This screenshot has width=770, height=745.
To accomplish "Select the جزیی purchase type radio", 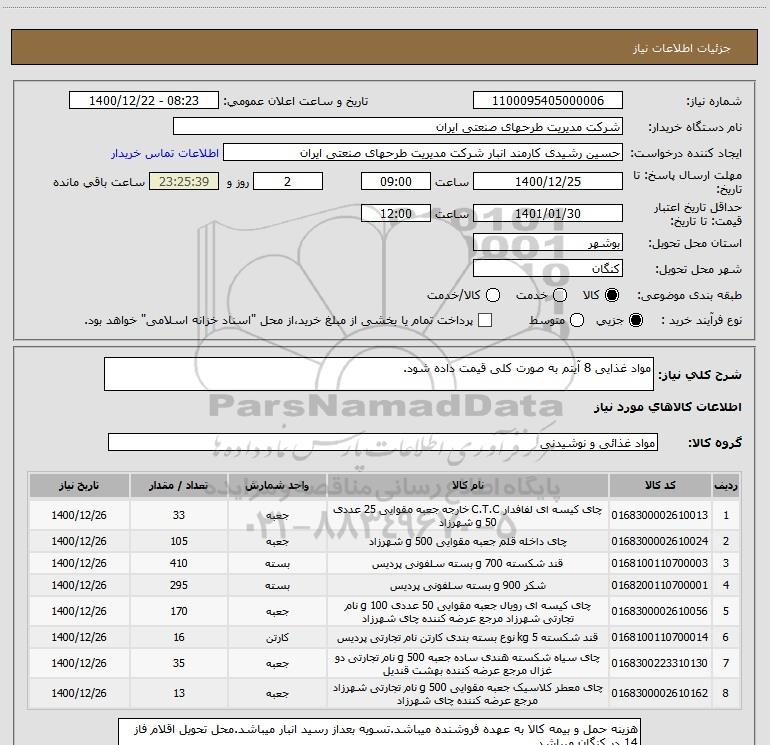I will (x=635, y=320).
